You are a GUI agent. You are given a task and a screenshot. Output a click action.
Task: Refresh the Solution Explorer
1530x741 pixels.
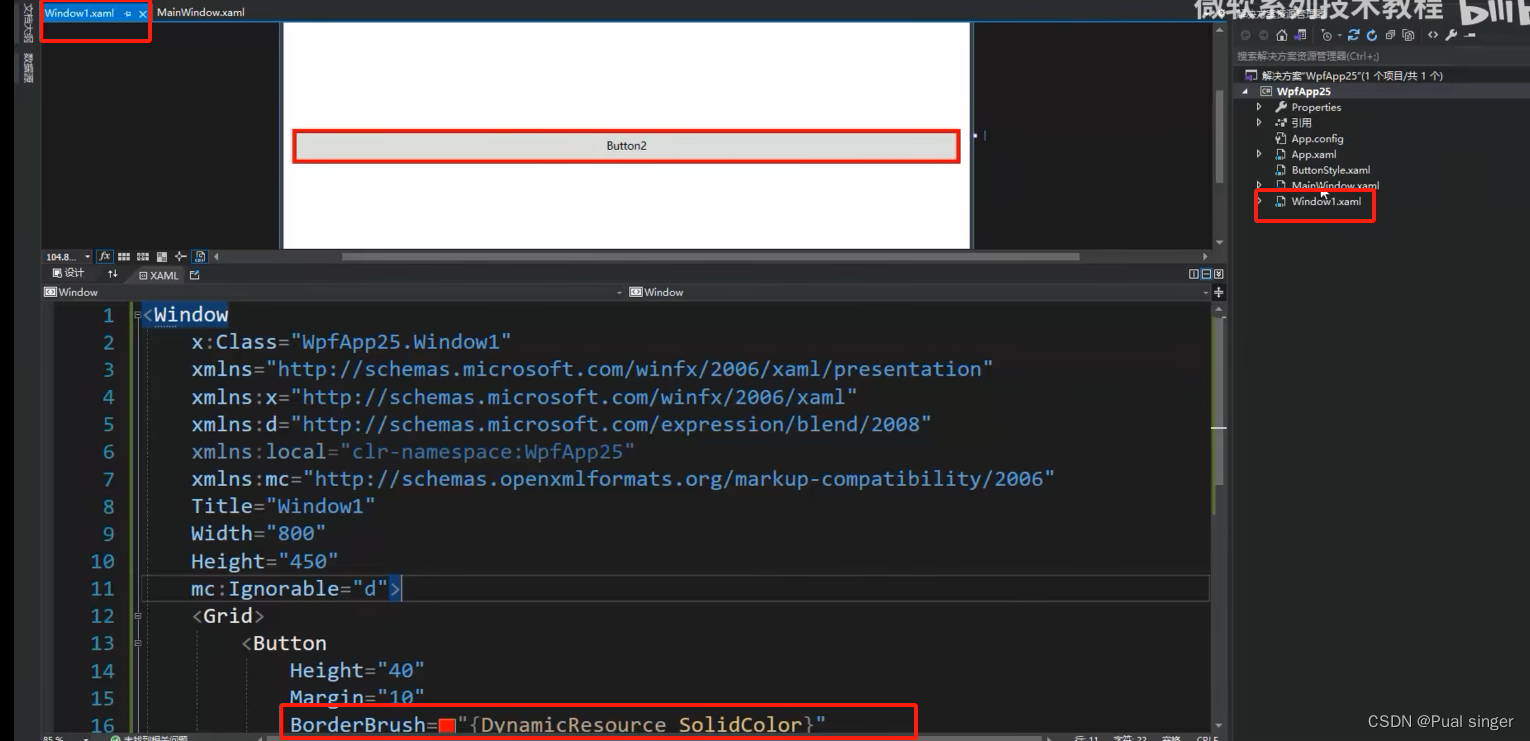(1372, 35)
